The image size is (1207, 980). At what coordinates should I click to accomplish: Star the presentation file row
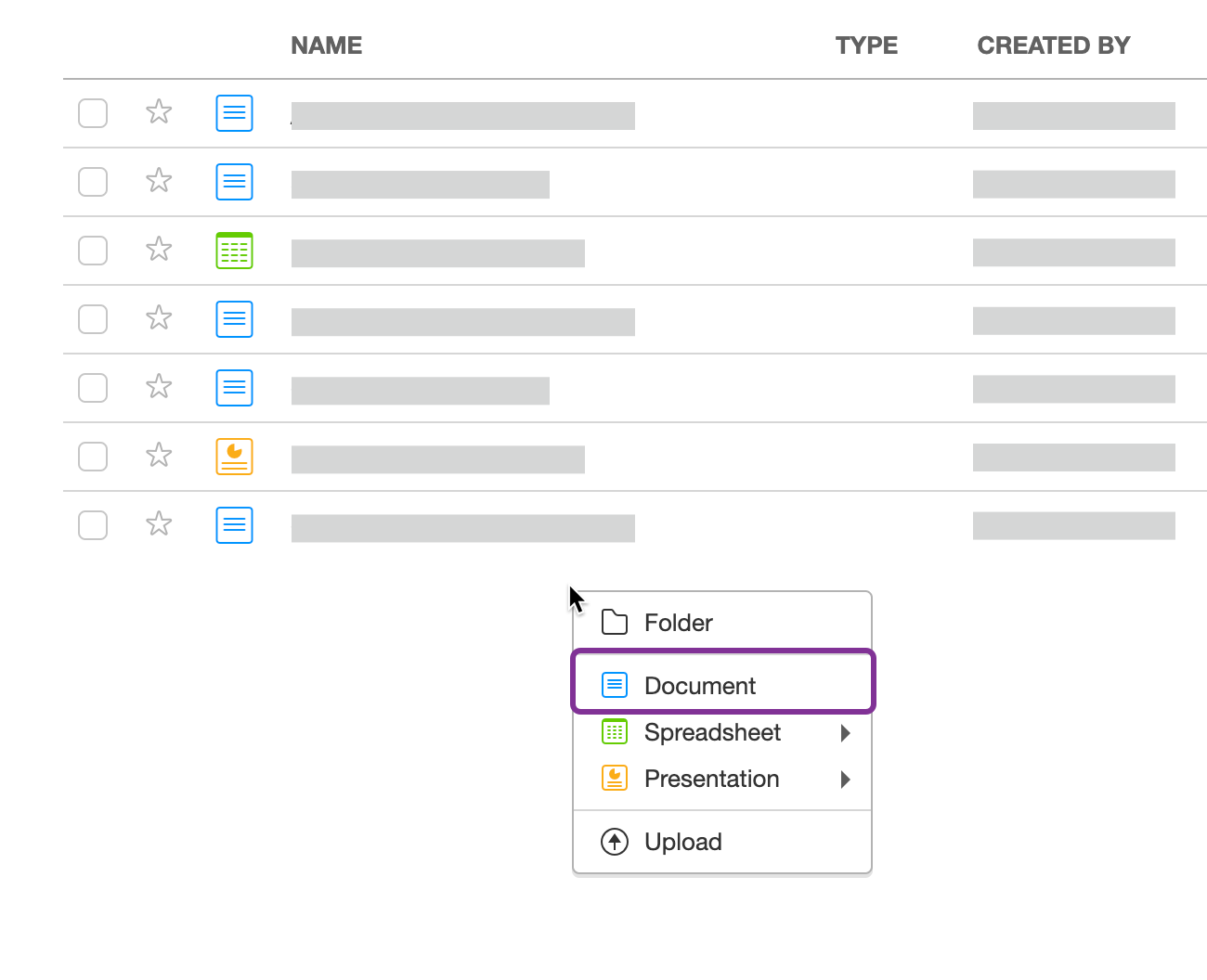(159, 456)
